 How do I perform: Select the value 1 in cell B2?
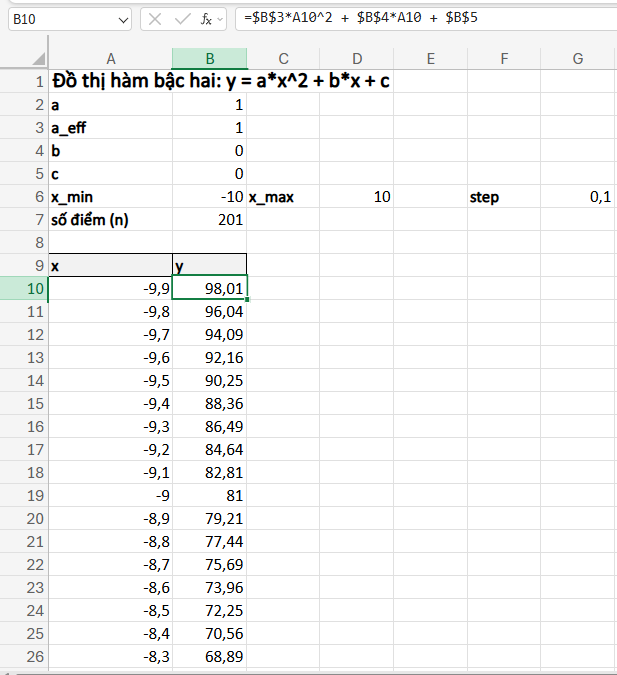coord(210,105)
